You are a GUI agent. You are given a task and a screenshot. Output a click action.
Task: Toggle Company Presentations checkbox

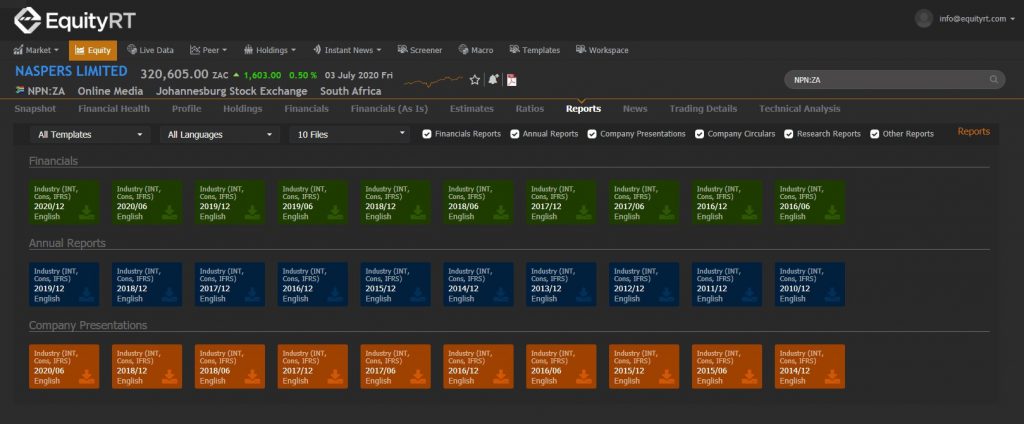[592, 134]
